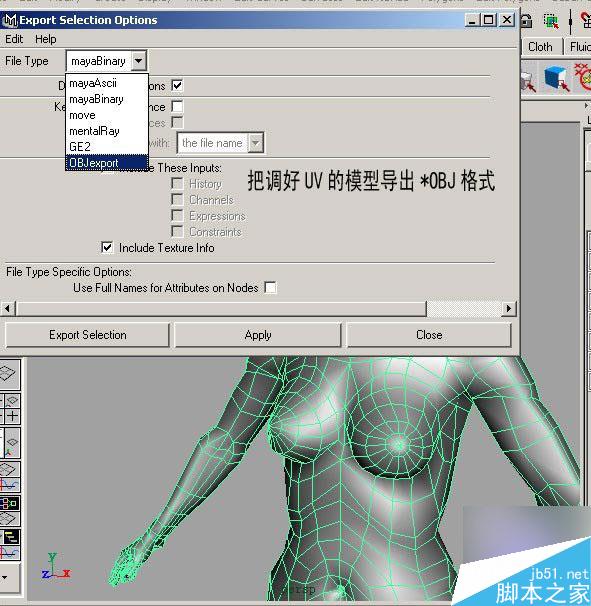Click the highlight selection mode icon with green square
Image resolution: width=591 pixels, height=606 pixels.
[x=551, y=21]
